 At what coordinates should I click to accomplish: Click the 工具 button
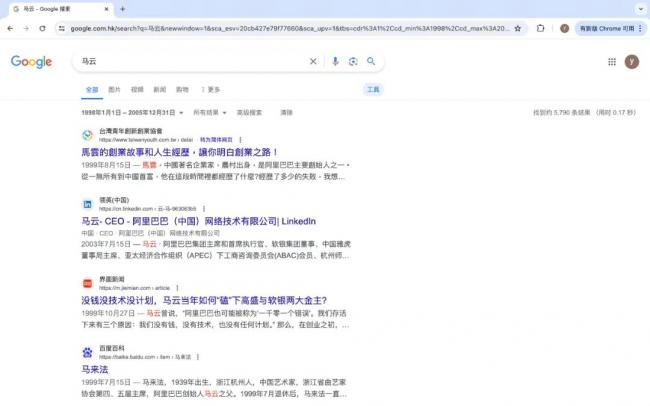pos(373,89)
